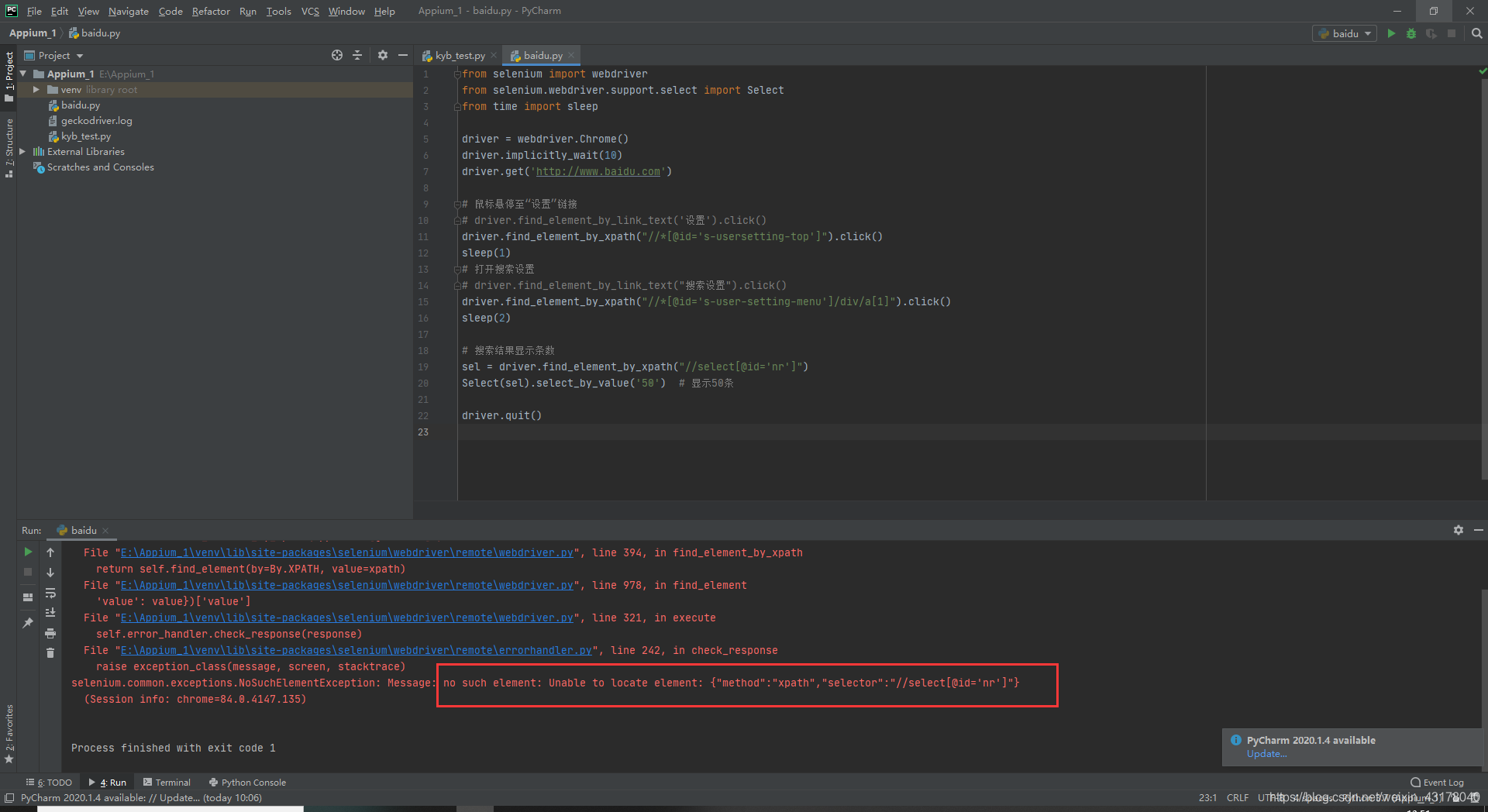Expand the External Libraries node
Image resolution: width=1488 pixels, height=812 pixels.
tap(23, 151)
